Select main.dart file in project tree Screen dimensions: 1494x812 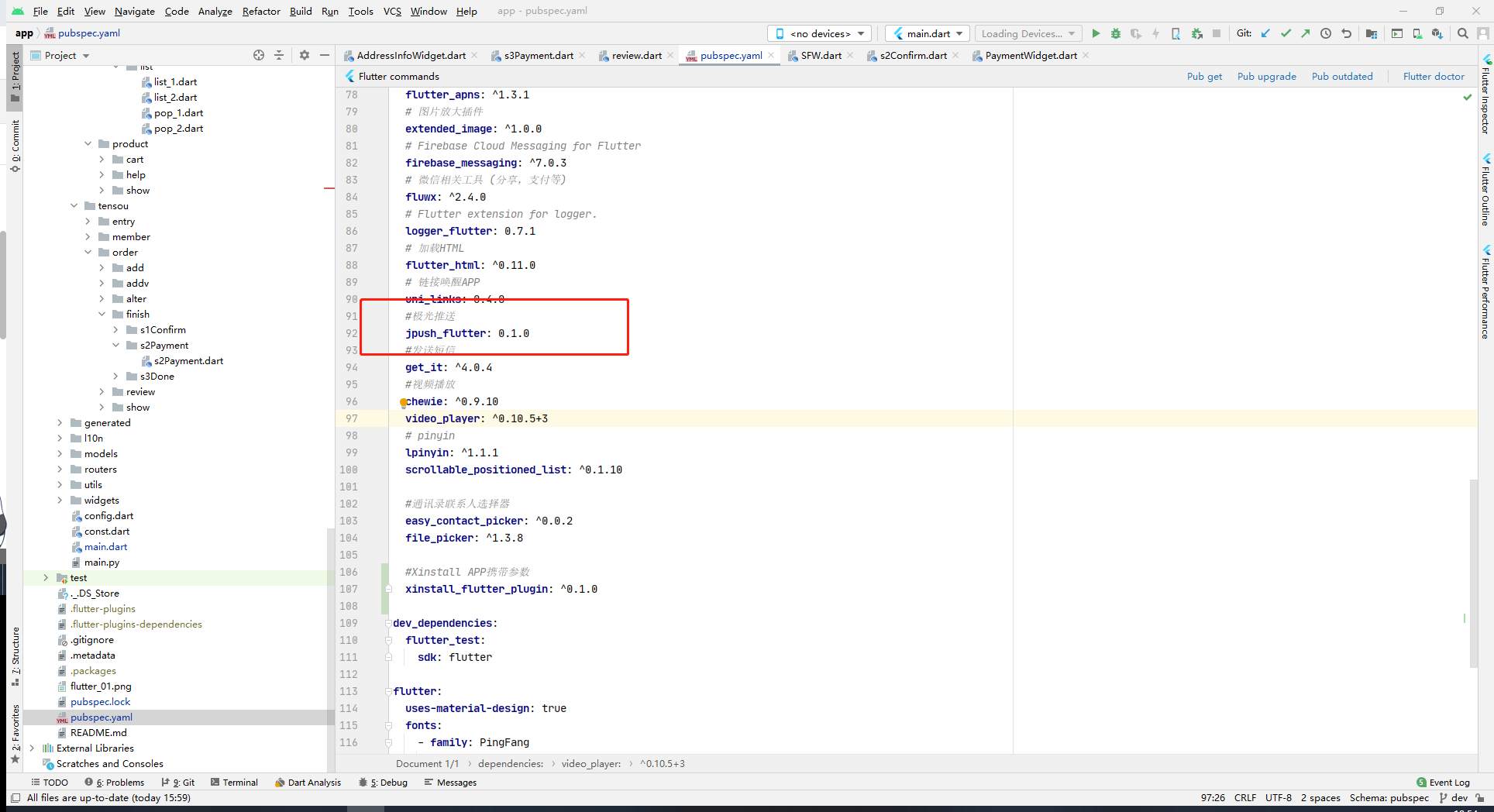105,547
